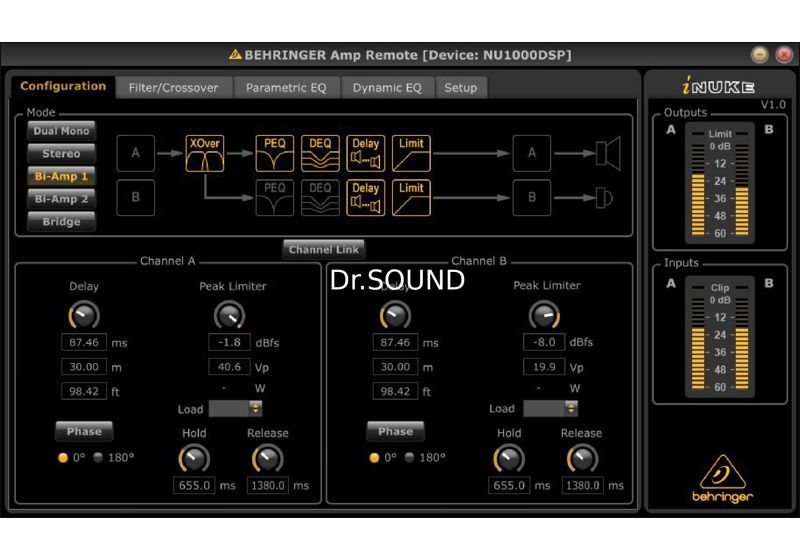800x560 pixels.
Task: Select 180° phase for Channel B
Action: point(410,457)
